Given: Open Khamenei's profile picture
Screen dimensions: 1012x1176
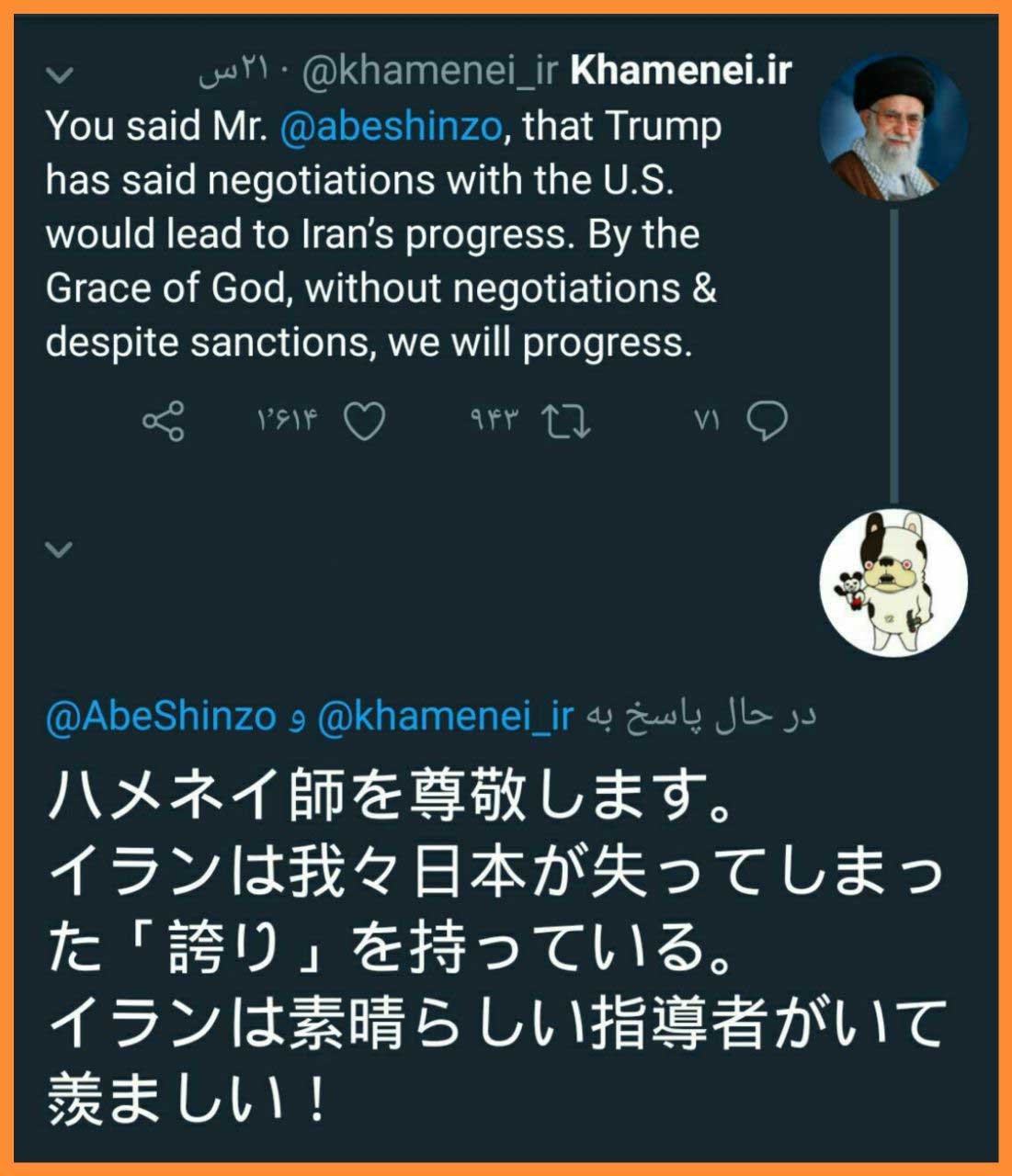Looking at the screenshot, I should pos(893,125).
